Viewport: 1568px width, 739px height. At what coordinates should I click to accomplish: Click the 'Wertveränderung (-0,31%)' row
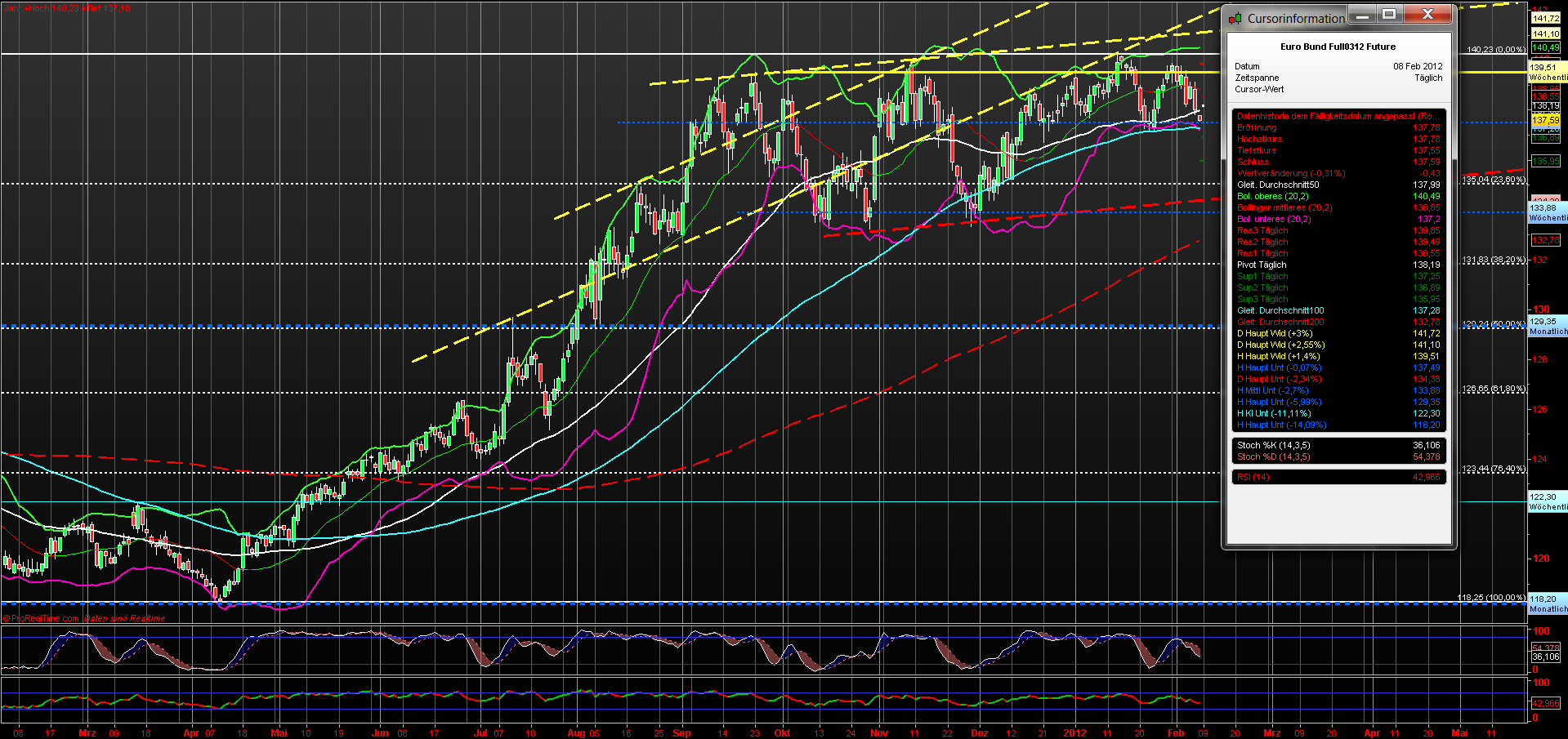pyautogui.click(x=1338, y=173)
